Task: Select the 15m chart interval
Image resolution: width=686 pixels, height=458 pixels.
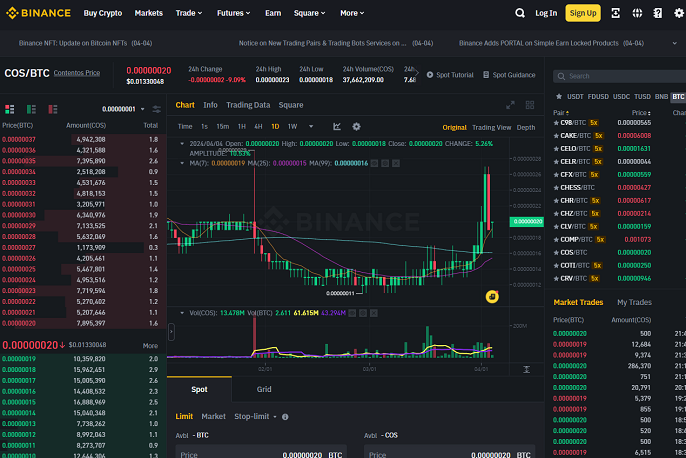Action: 223,126
